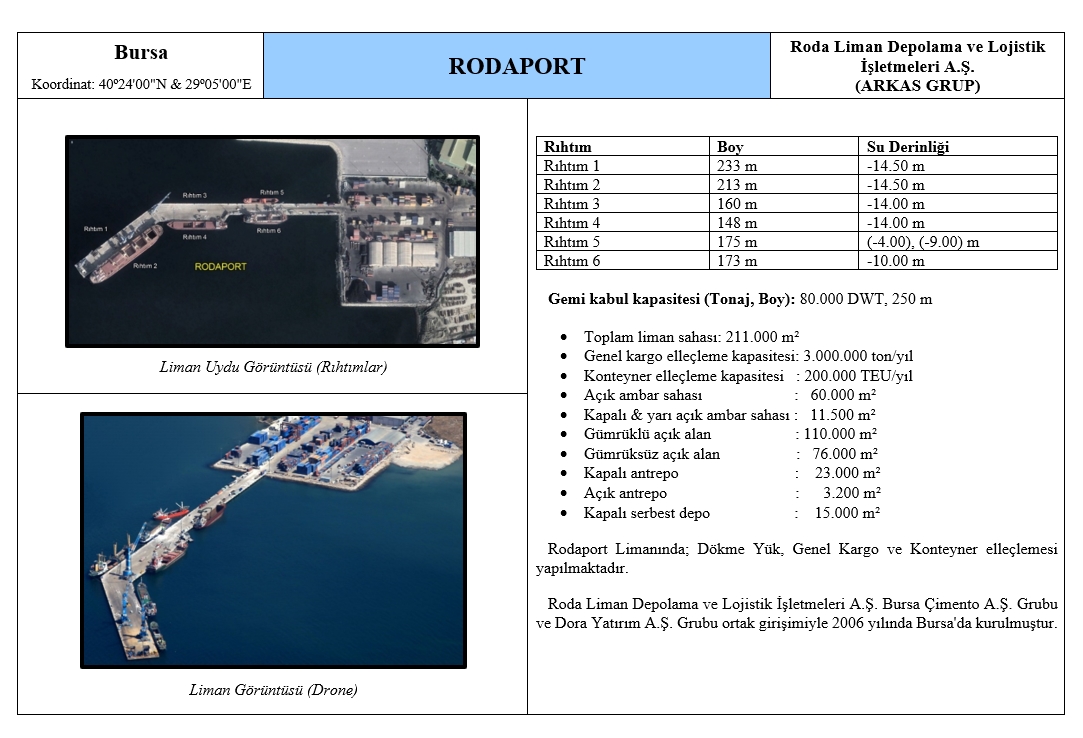1083x738 pixels.
Task: Click the Rodaport Limanında; Dökme Yük paragraph
Action: point(796,559)
